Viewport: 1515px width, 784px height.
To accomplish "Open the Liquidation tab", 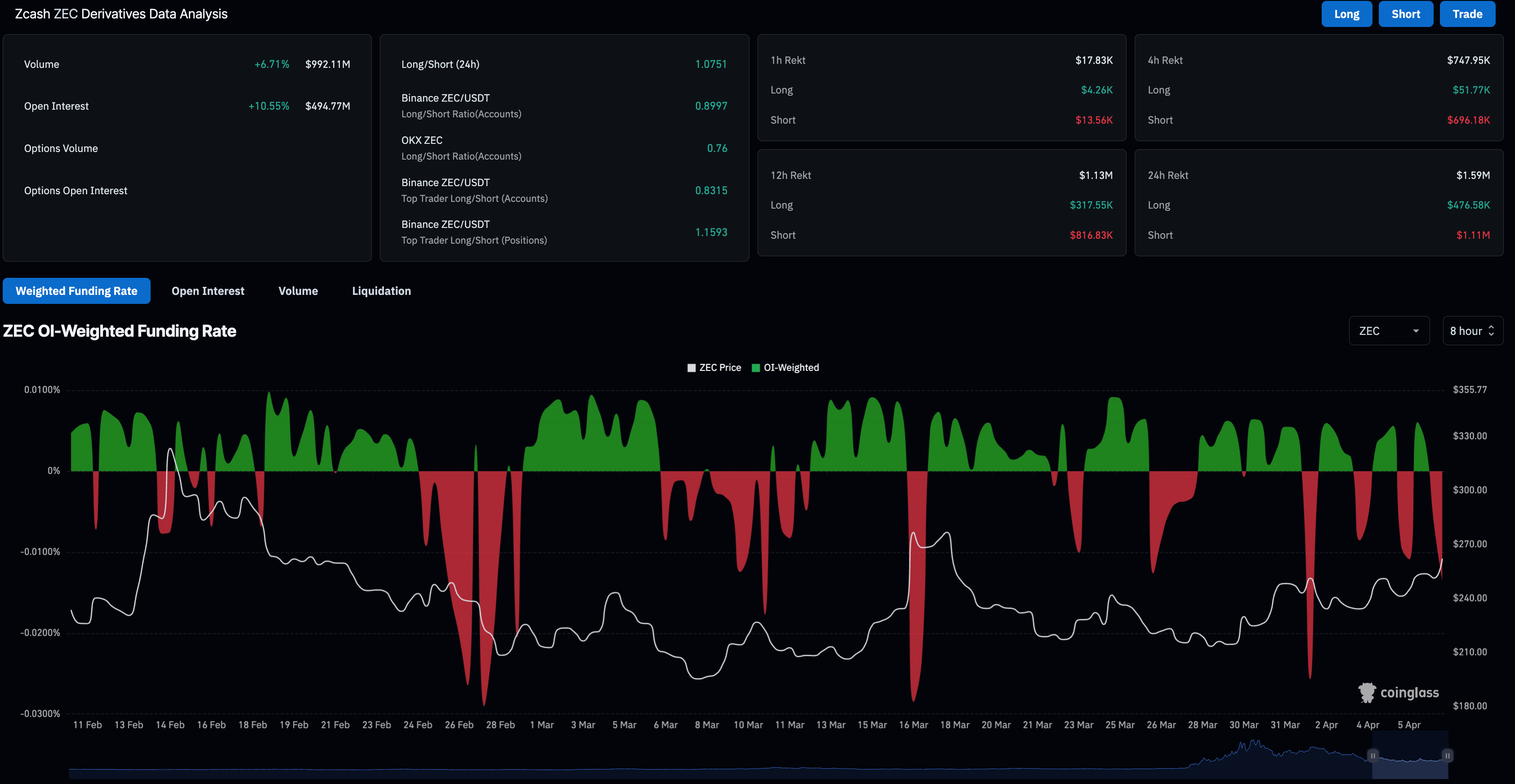I will point(381,291).
